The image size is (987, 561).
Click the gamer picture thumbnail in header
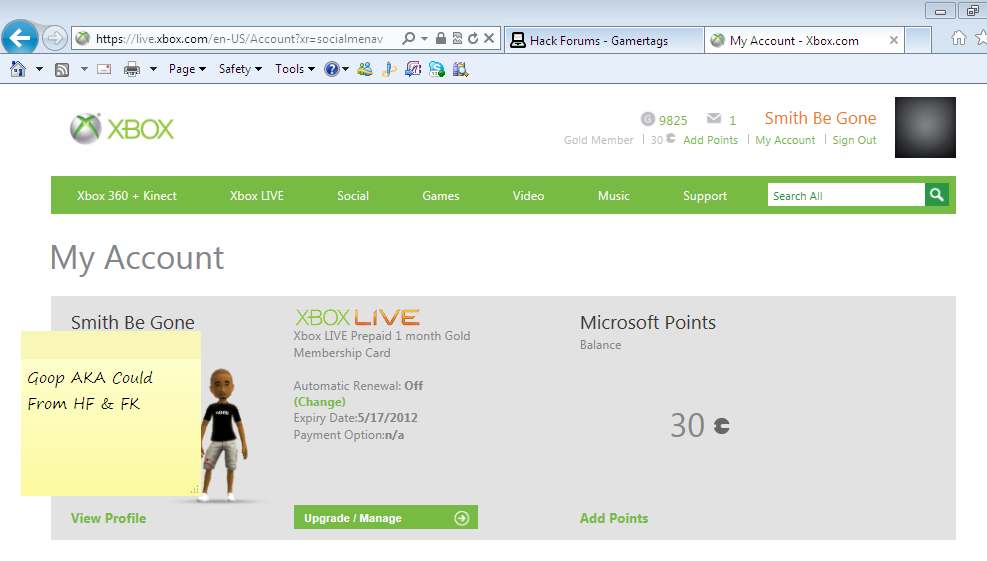pos(925,127)
